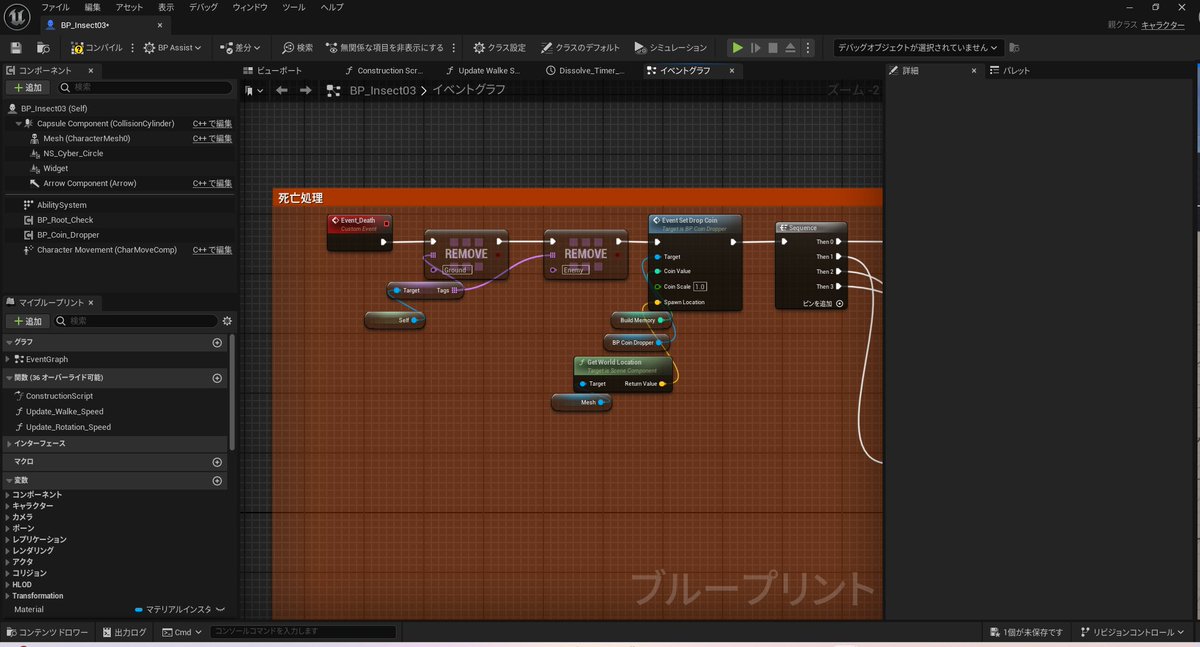Open ヘルプ menu
Viewport: 1200px width, 647px height.
332,7
